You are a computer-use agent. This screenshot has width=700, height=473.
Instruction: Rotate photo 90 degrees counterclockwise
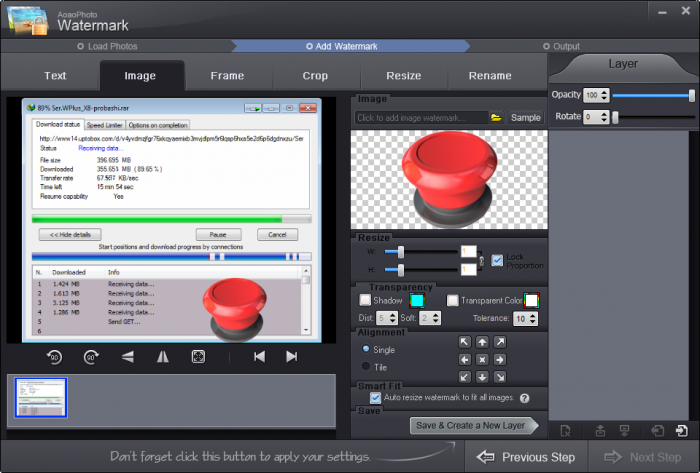pyautogui.click(x=54, y=357)
